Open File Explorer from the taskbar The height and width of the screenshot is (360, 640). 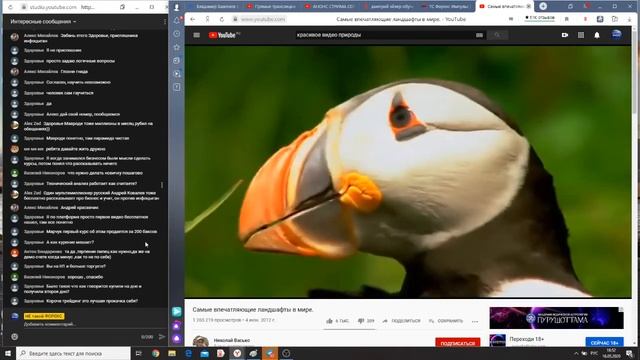pyautogui.click(x=172, y=353)
